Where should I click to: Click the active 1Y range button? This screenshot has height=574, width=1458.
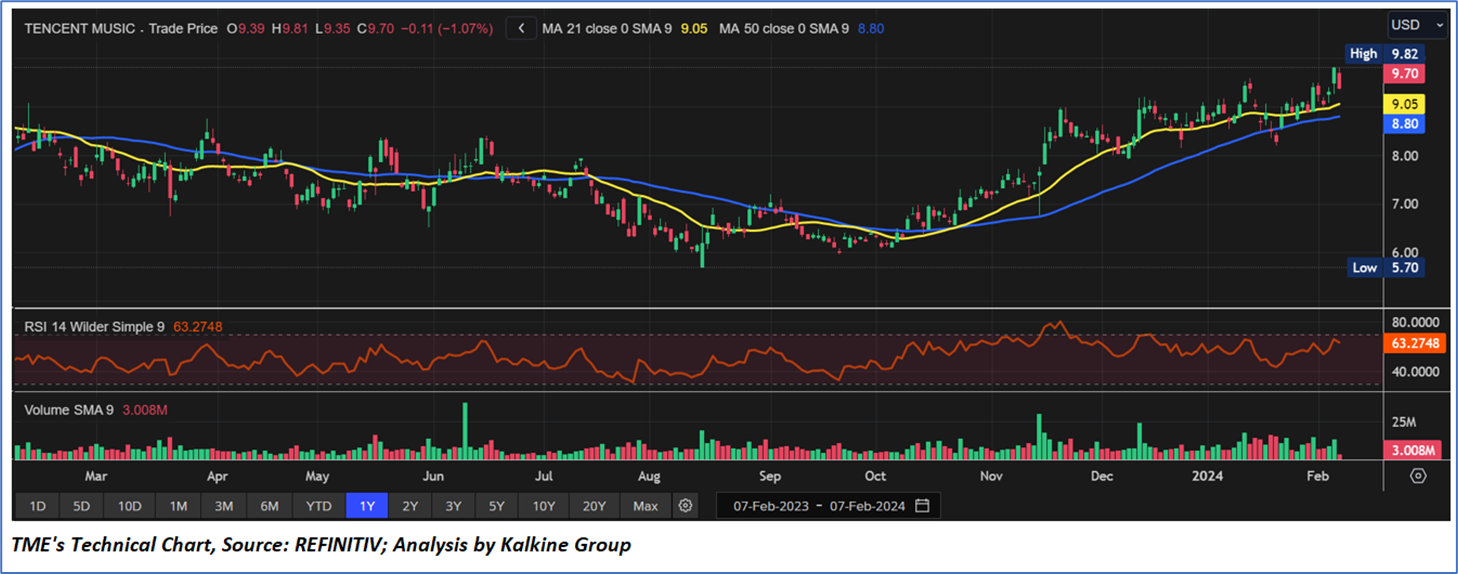(x=367, y=506)
